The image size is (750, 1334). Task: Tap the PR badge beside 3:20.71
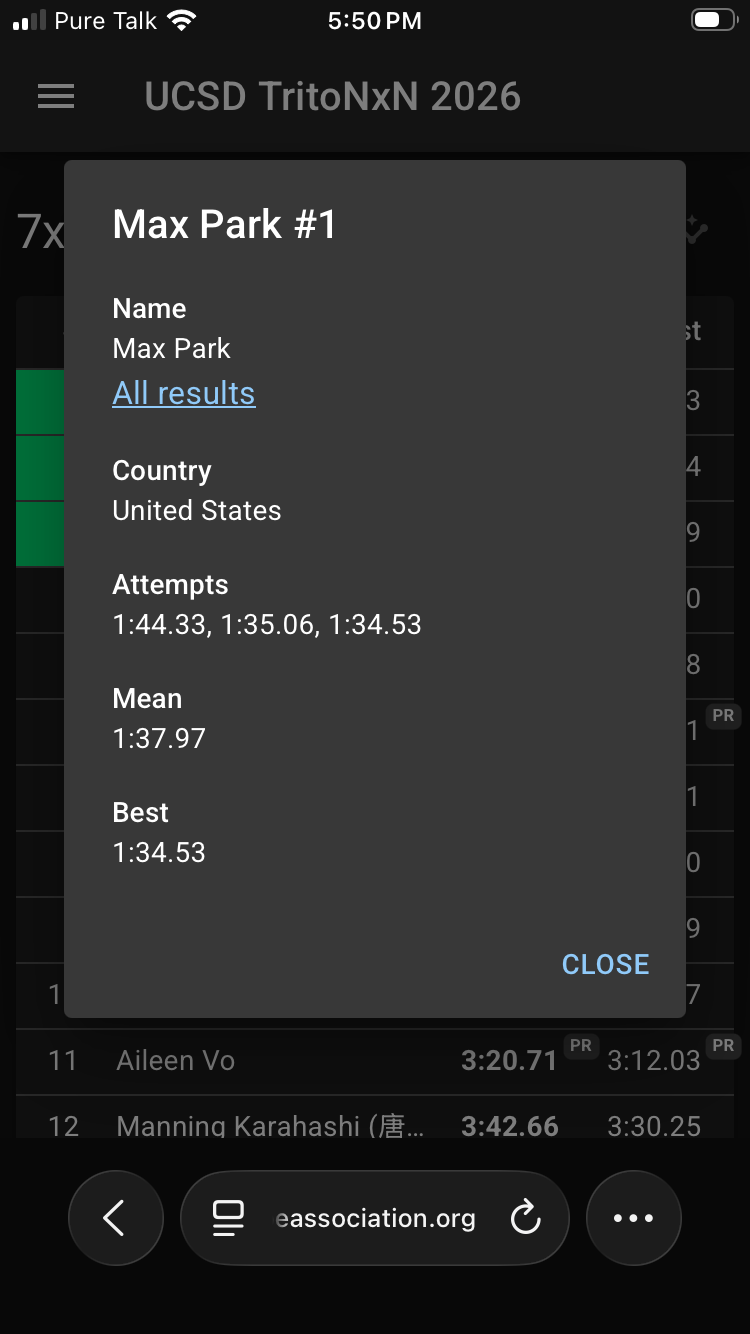580,1046
